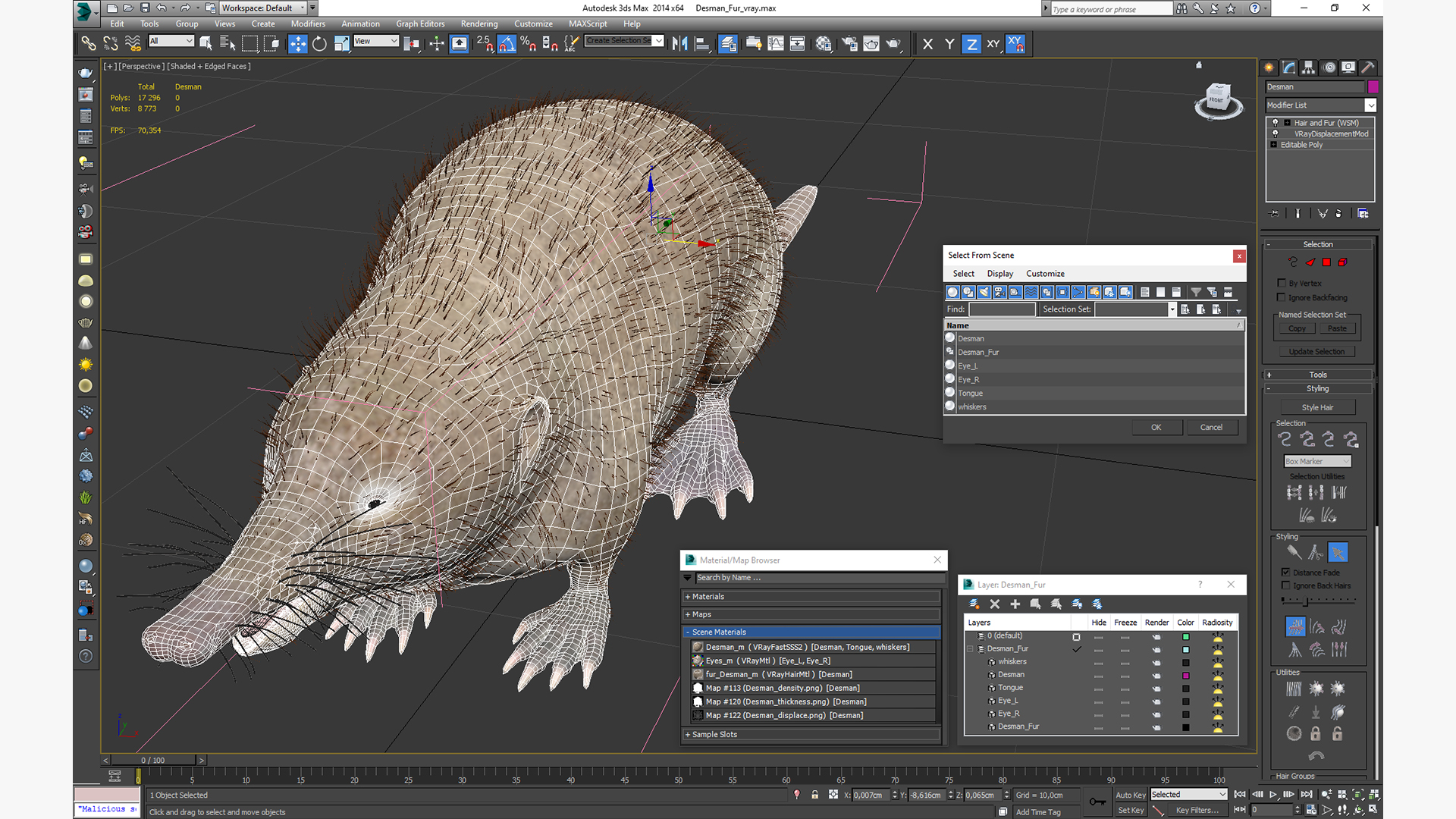Click the Bind to Space Warp icon

133,44
